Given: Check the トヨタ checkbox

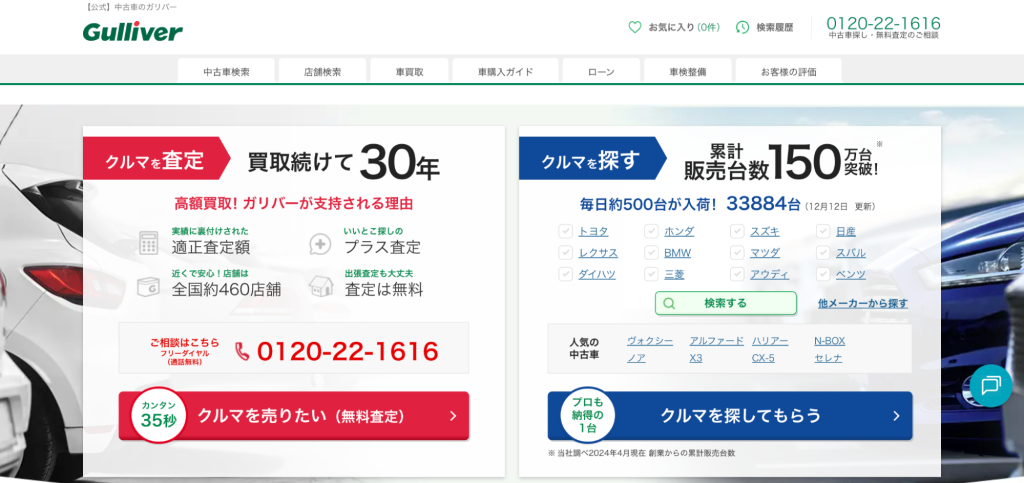Looking at the screenshot, I should pos(565,231).
